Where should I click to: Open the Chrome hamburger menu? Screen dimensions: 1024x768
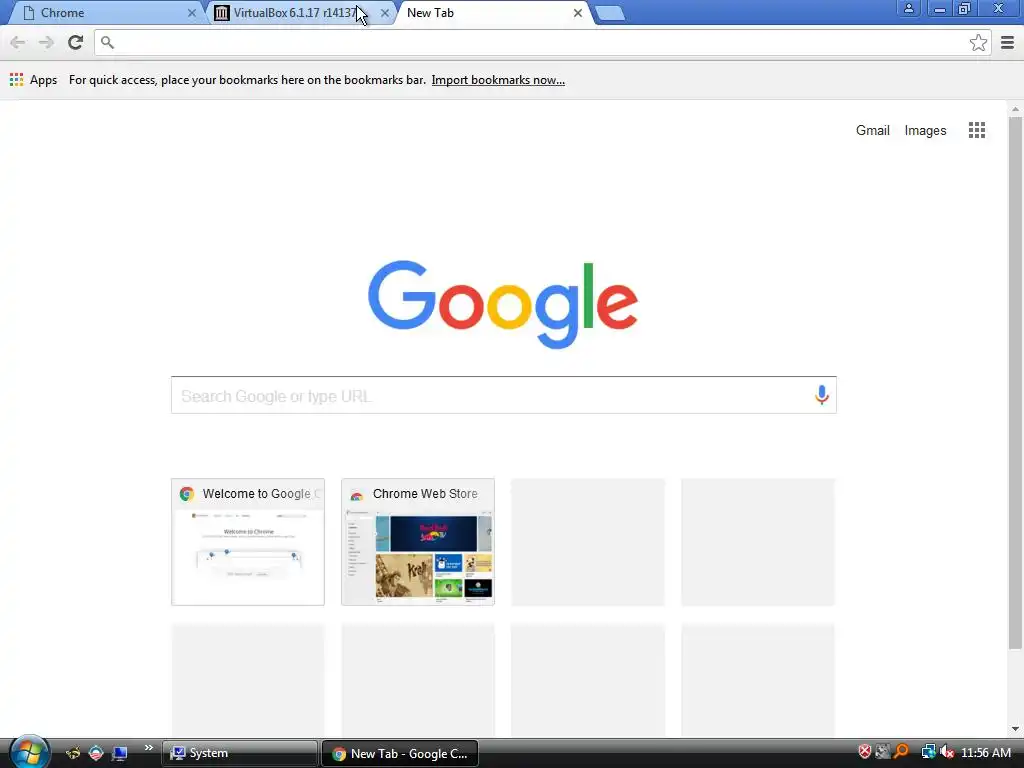pos(1007,42)
